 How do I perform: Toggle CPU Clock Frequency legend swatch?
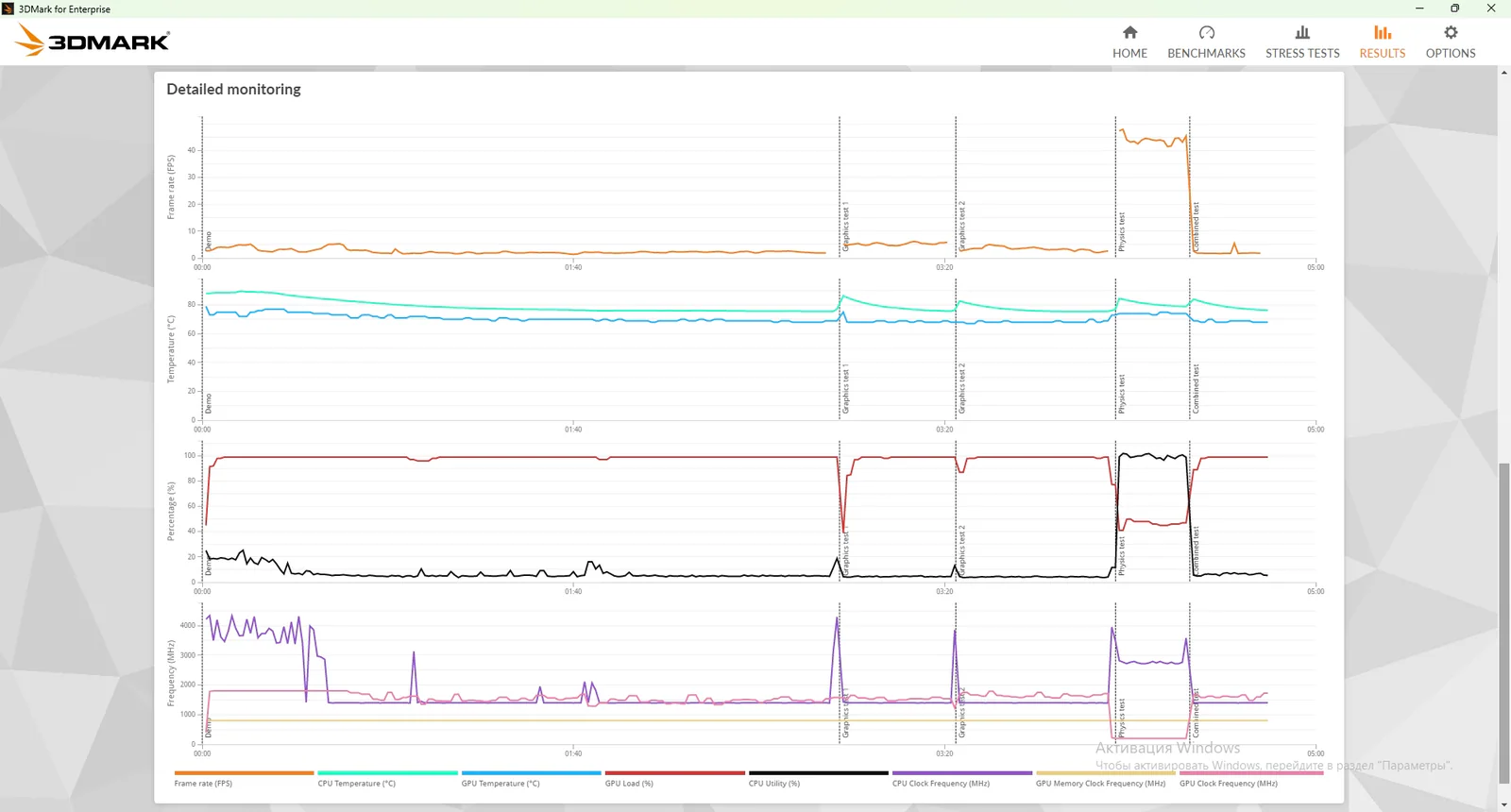[961, 772]
